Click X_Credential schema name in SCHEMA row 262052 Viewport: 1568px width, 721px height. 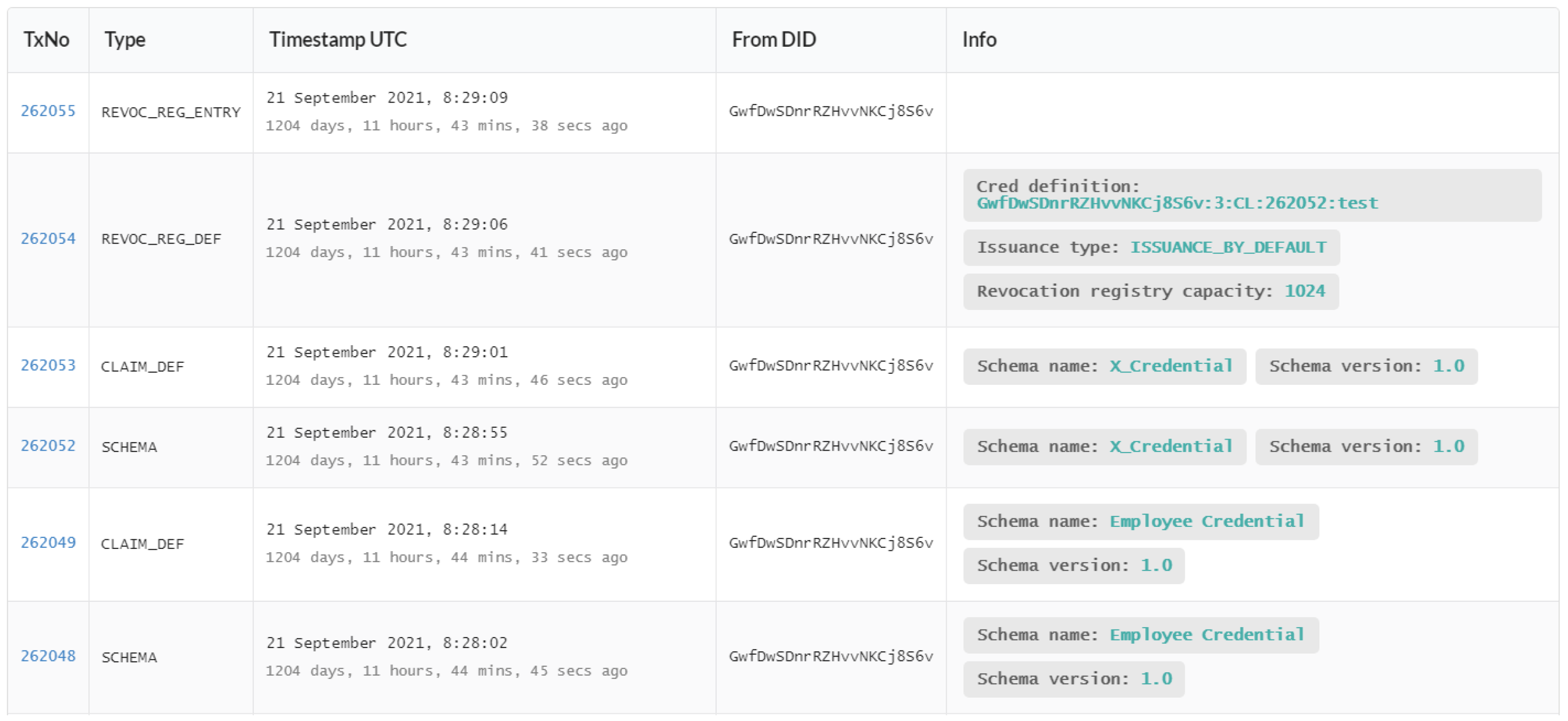point(1171,447)
